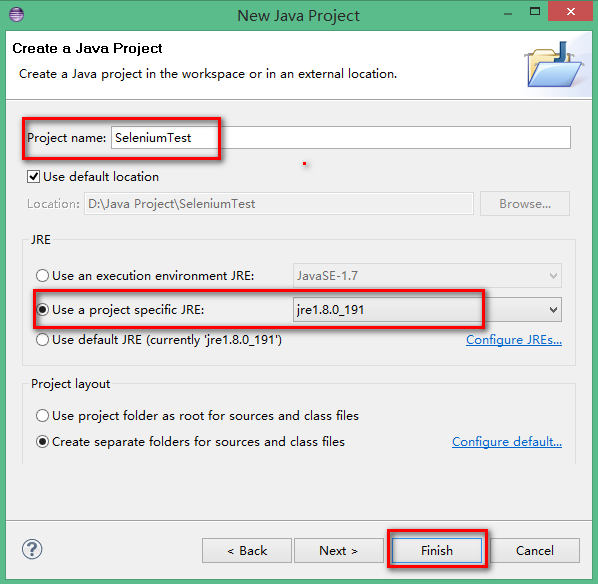
Task: Select Use an execution environment JRE
Action: click(42, 275)
